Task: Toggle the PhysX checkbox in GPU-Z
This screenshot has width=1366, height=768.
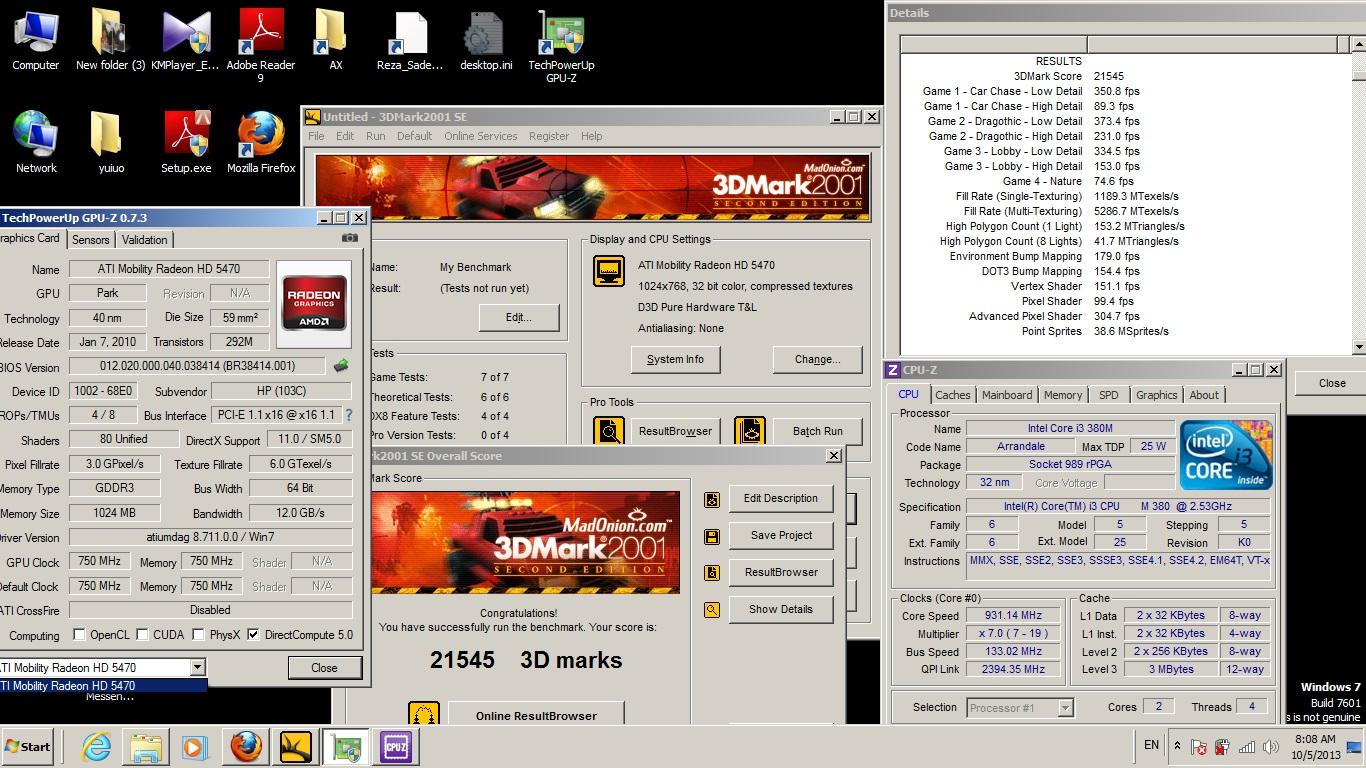Action: pos(198,635)
